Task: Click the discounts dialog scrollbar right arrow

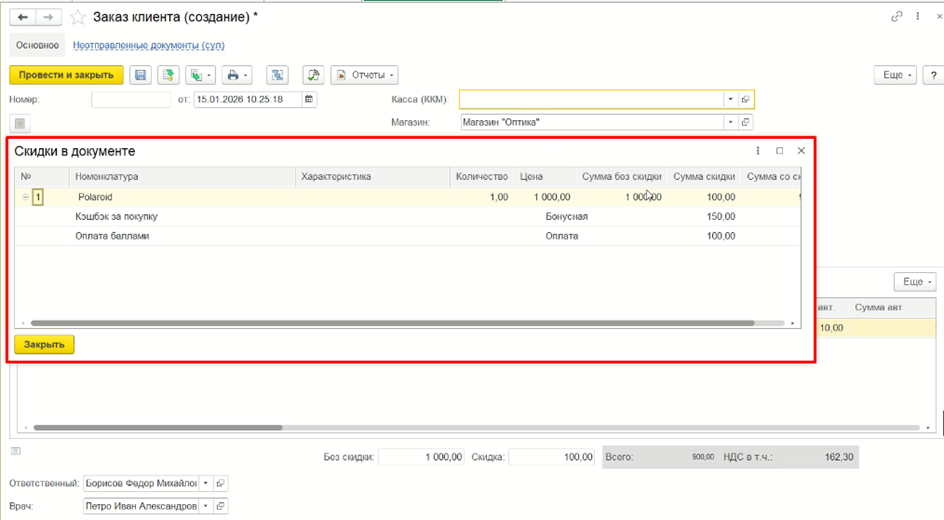Action: (x=793, y=323)
